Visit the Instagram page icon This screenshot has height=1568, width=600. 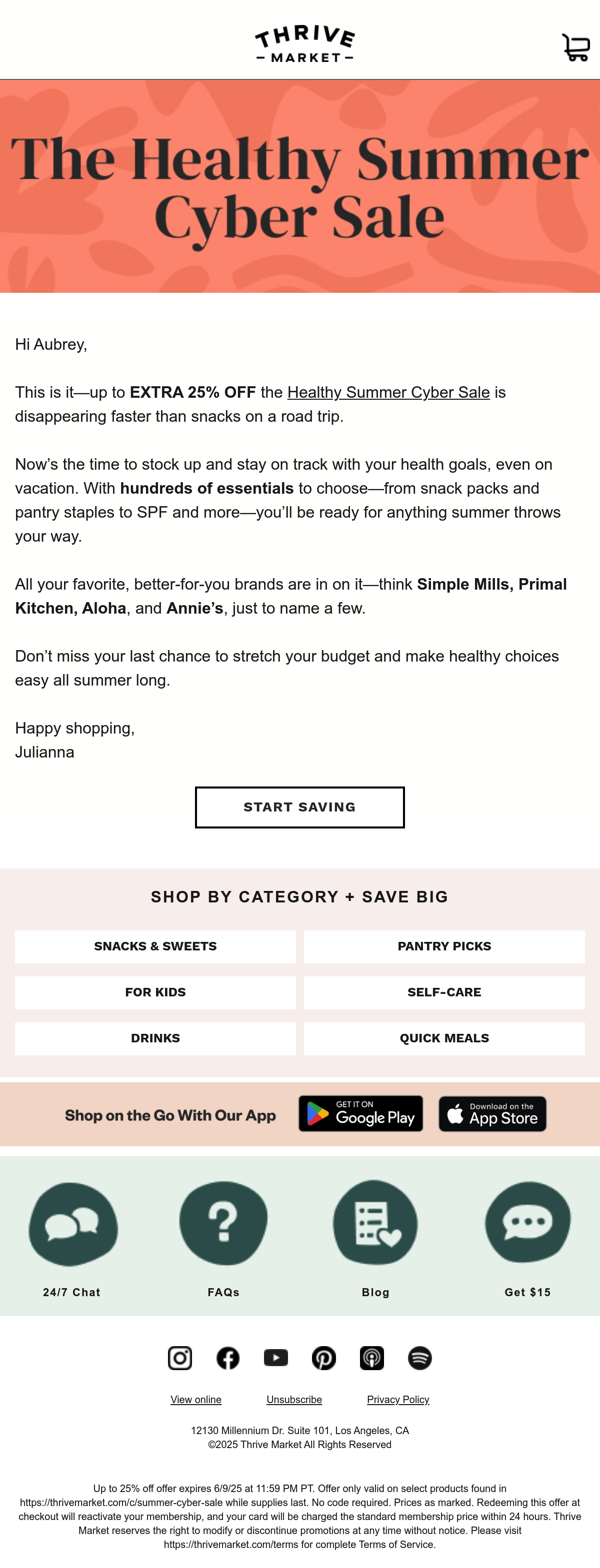(x=179, y=1358)
